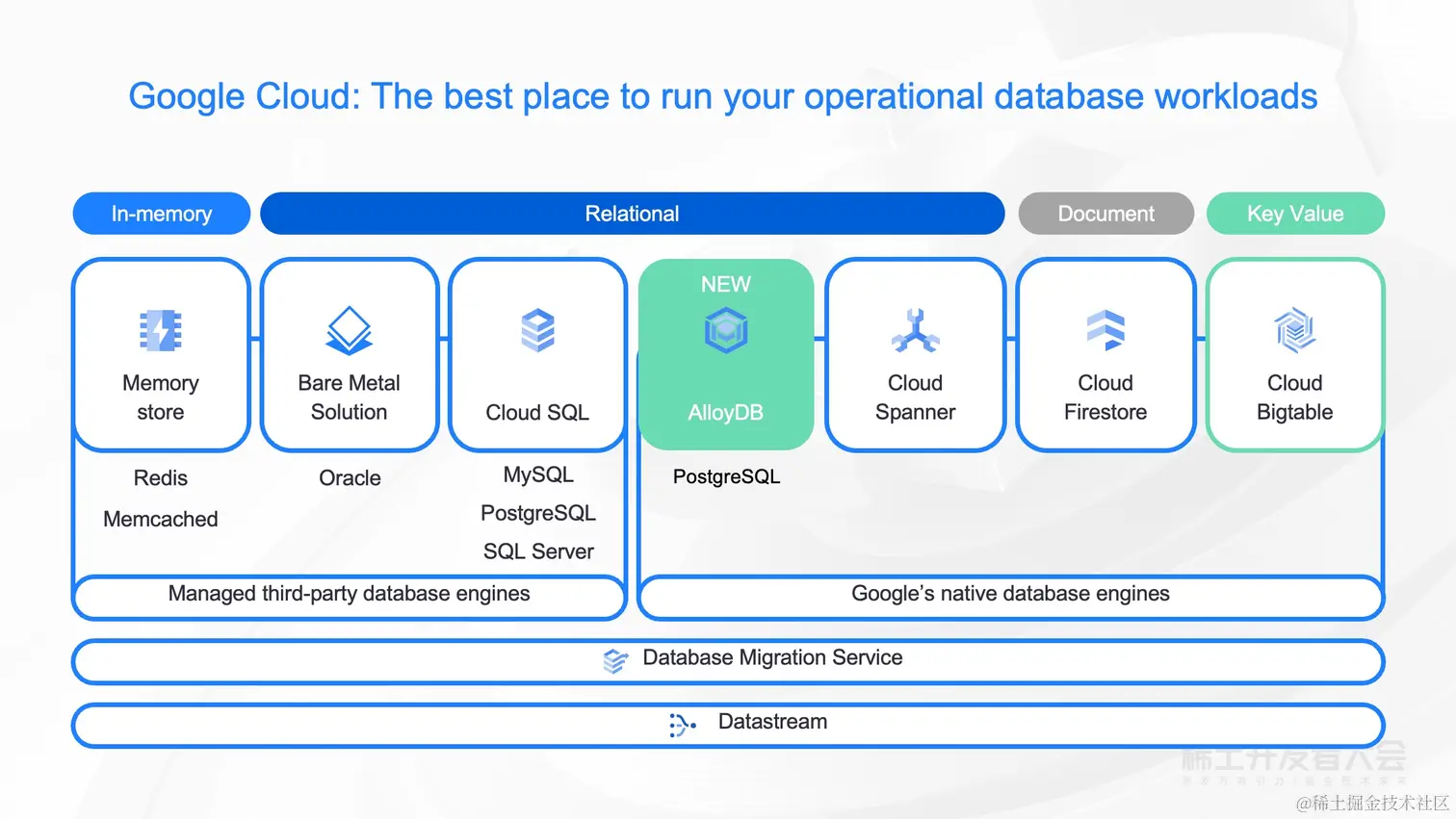Open the Cloud Spanner card
The height and width of the screenshot is (819, 1456).
[x=916, y=354]
